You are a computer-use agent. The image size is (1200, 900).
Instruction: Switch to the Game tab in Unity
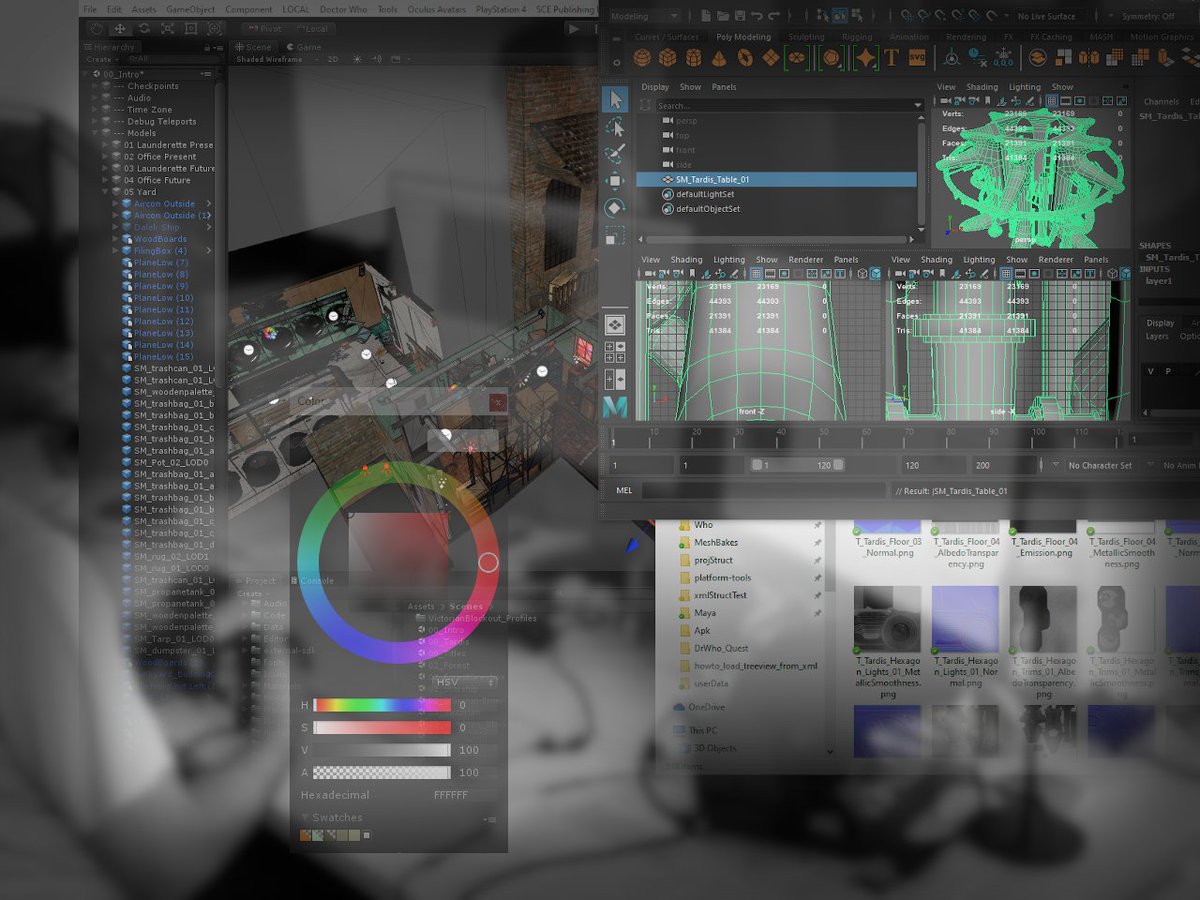(x=303, y=47)
